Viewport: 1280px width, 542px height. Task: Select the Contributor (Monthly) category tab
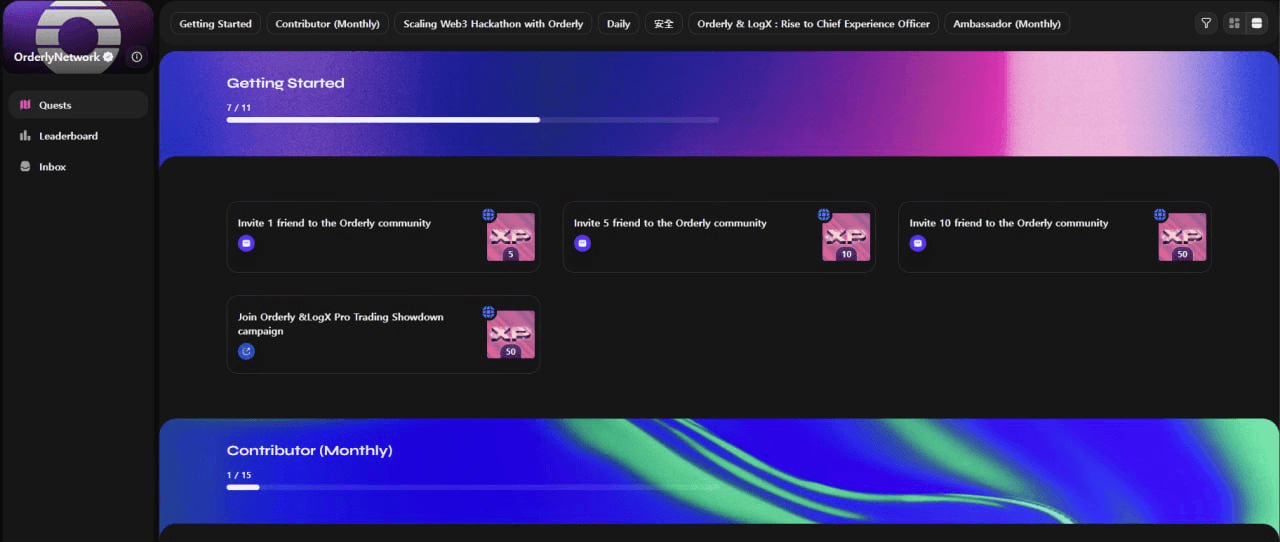coord(328,23)
